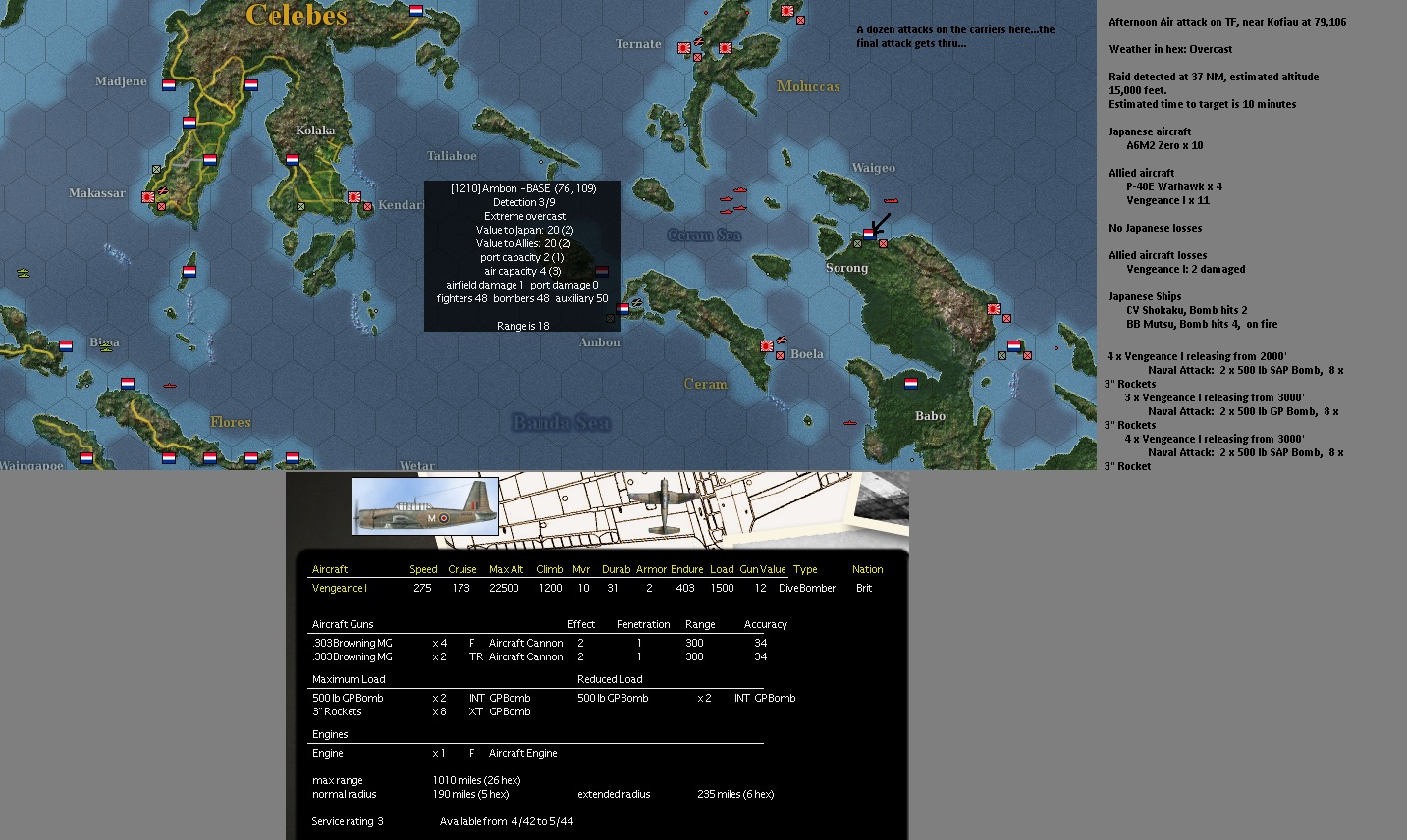Select the Maximum Load section heading

[x=349, y=679]
